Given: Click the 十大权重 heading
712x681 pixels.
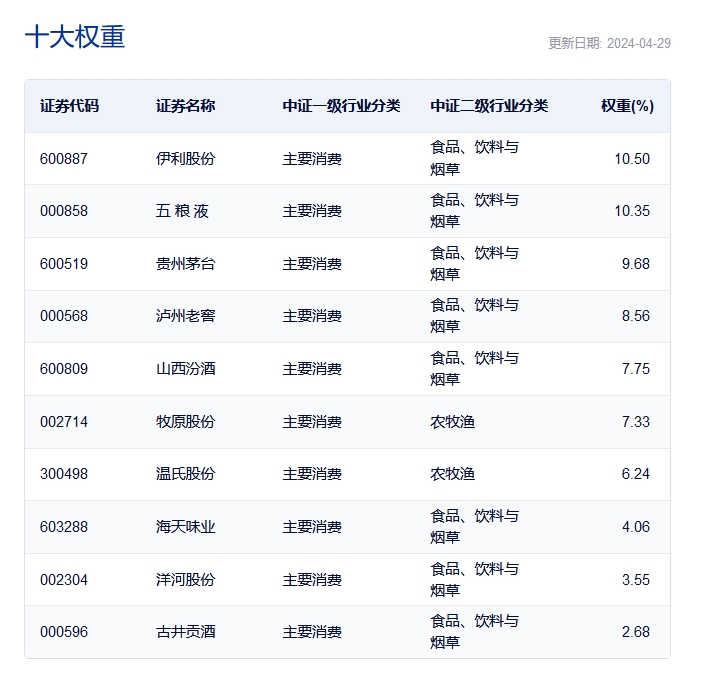Looking at the screenshot, I should (x=75, y=37).
